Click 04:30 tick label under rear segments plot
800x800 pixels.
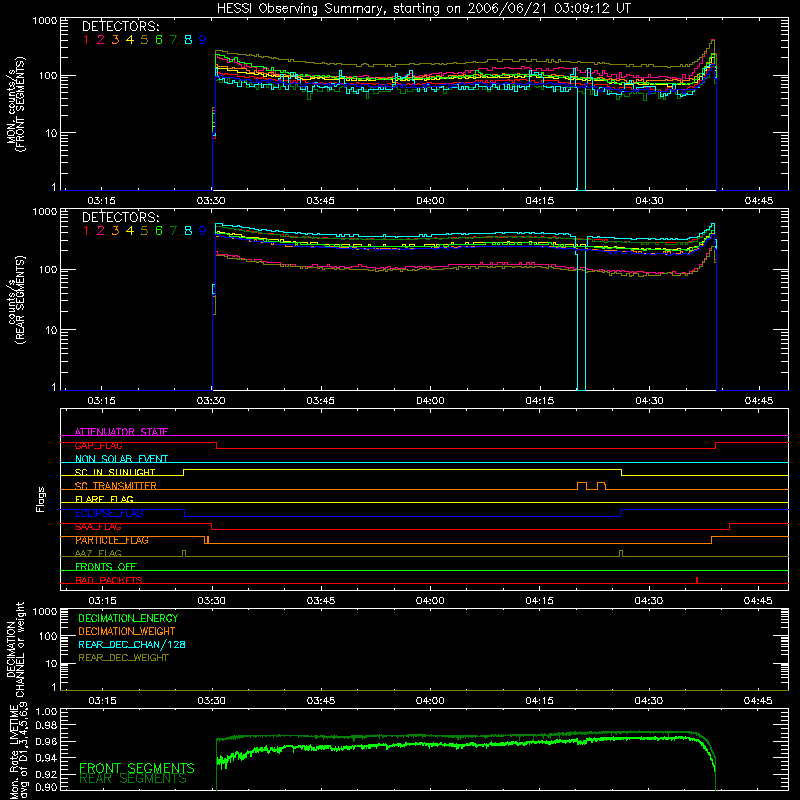[649, 401]
